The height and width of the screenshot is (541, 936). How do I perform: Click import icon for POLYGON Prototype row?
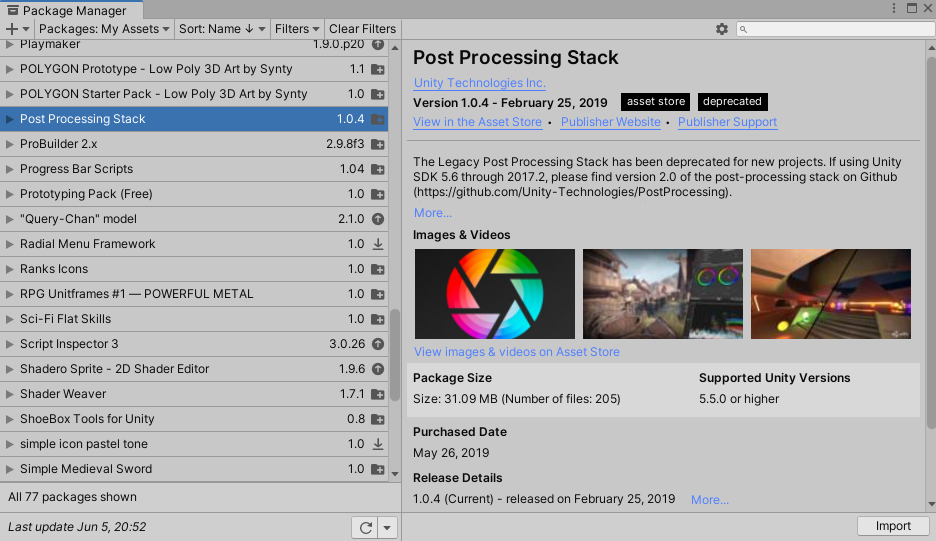click(x=378, y=69)
